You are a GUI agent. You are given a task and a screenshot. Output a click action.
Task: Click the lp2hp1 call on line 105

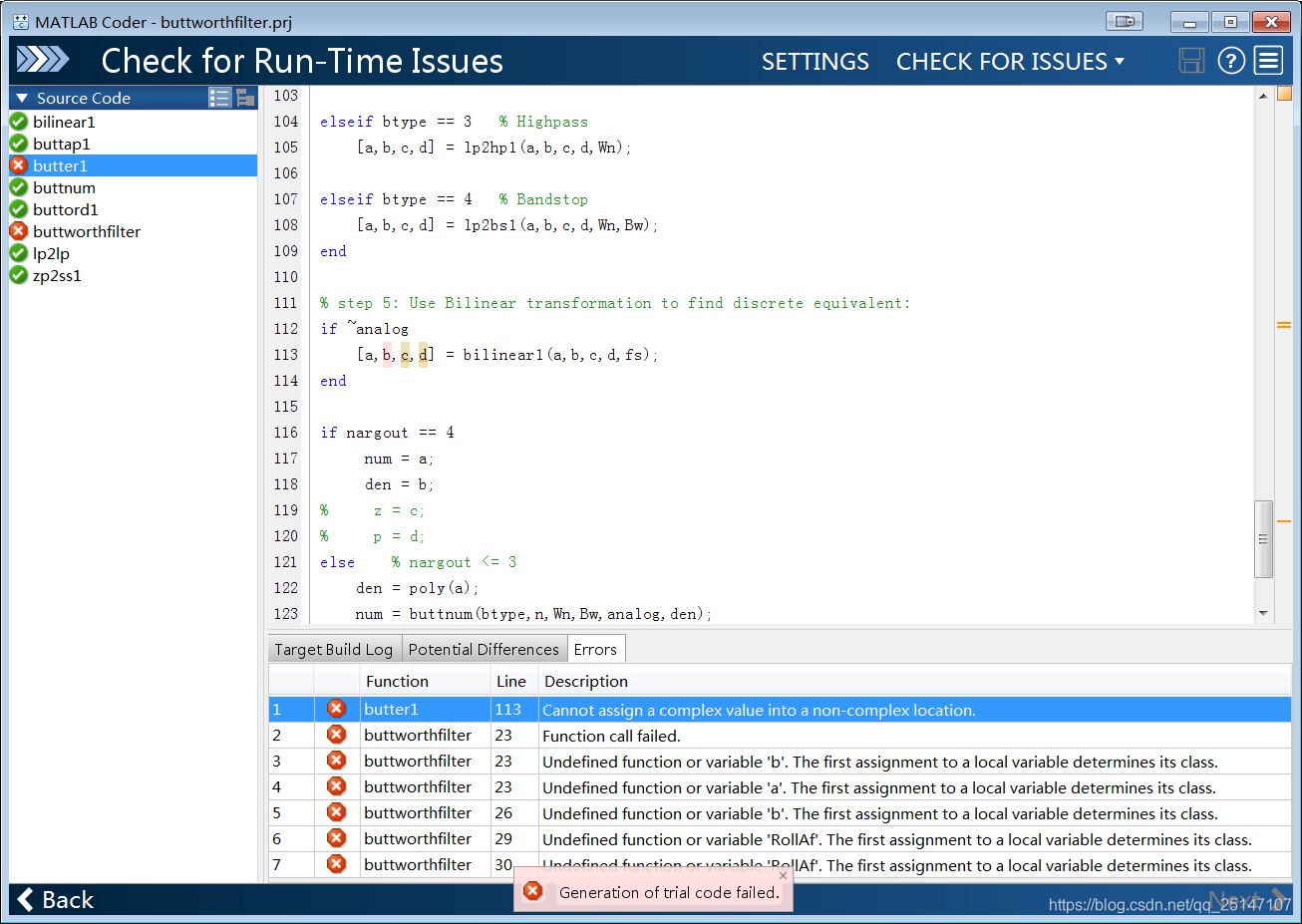click(545, 148)
